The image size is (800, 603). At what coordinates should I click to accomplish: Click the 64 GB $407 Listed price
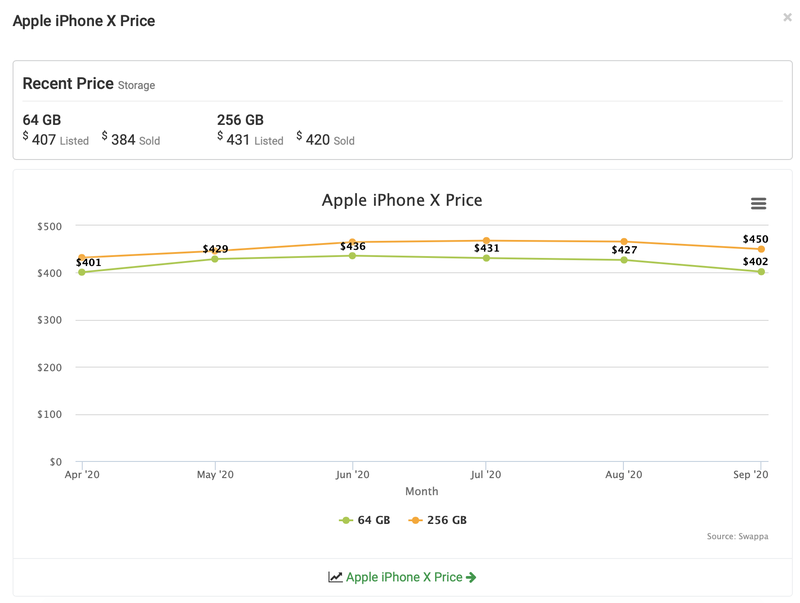(56, 139)
